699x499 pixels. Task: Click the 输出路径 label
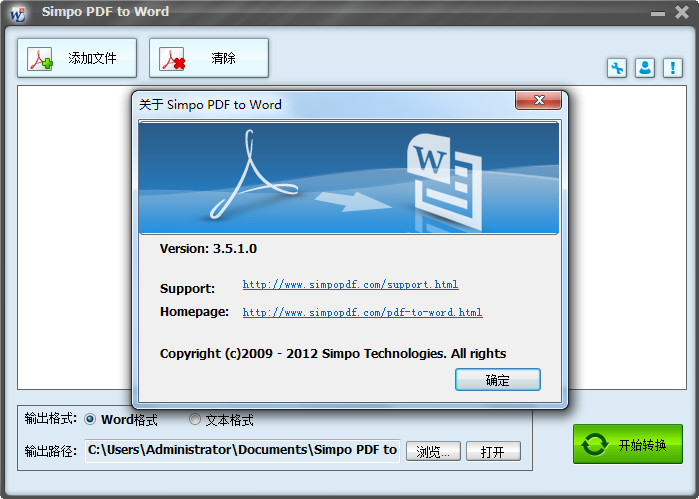pyautogui.click(x=50, y=451)
